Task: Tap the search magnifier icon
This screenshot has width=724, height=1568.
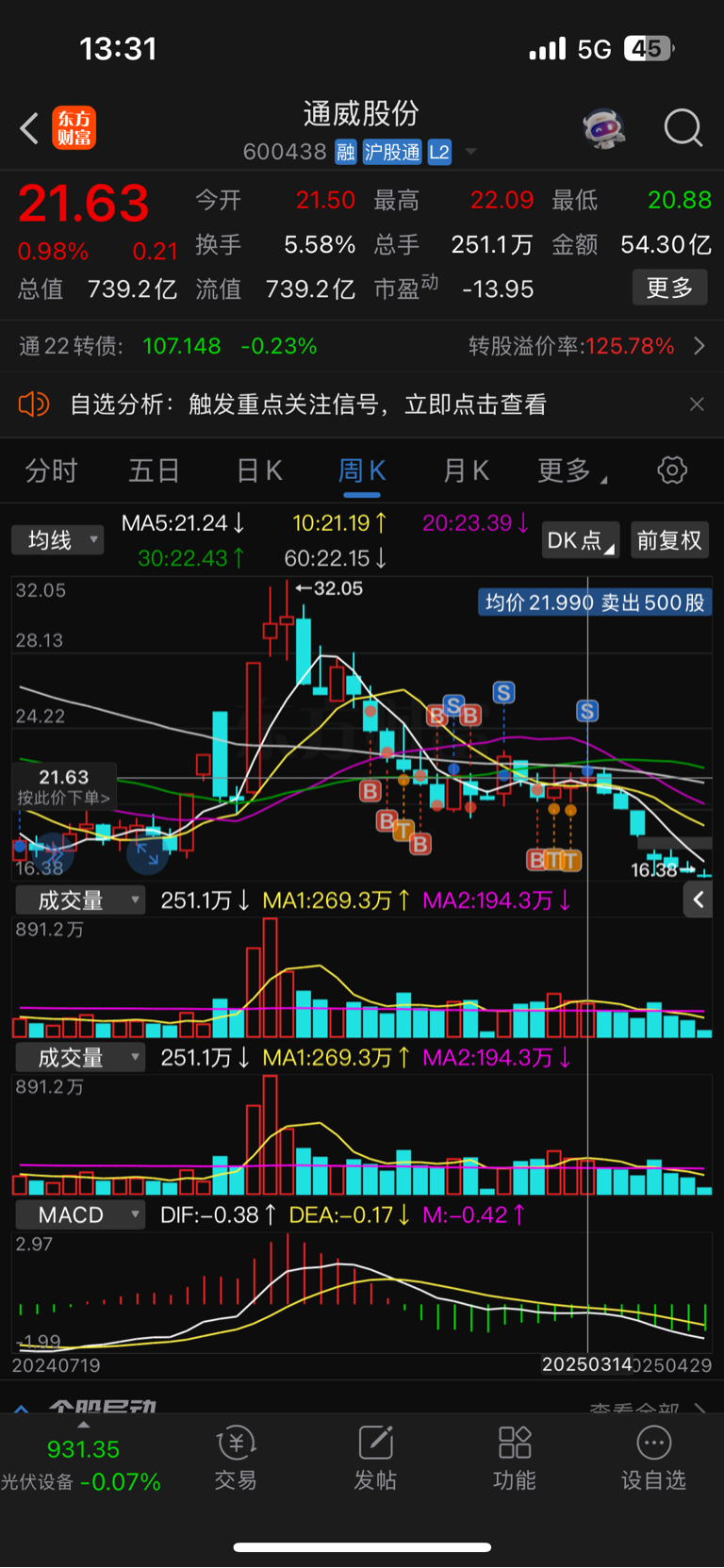Action: pyautogui.click(x=683, y=128)
